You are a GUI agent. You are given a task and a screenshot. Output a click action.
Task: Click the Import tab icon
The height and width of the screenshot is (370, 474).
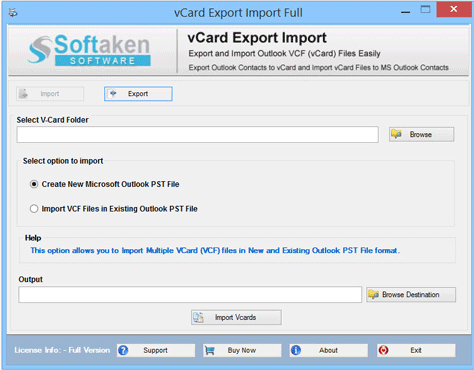coord(23,94)
